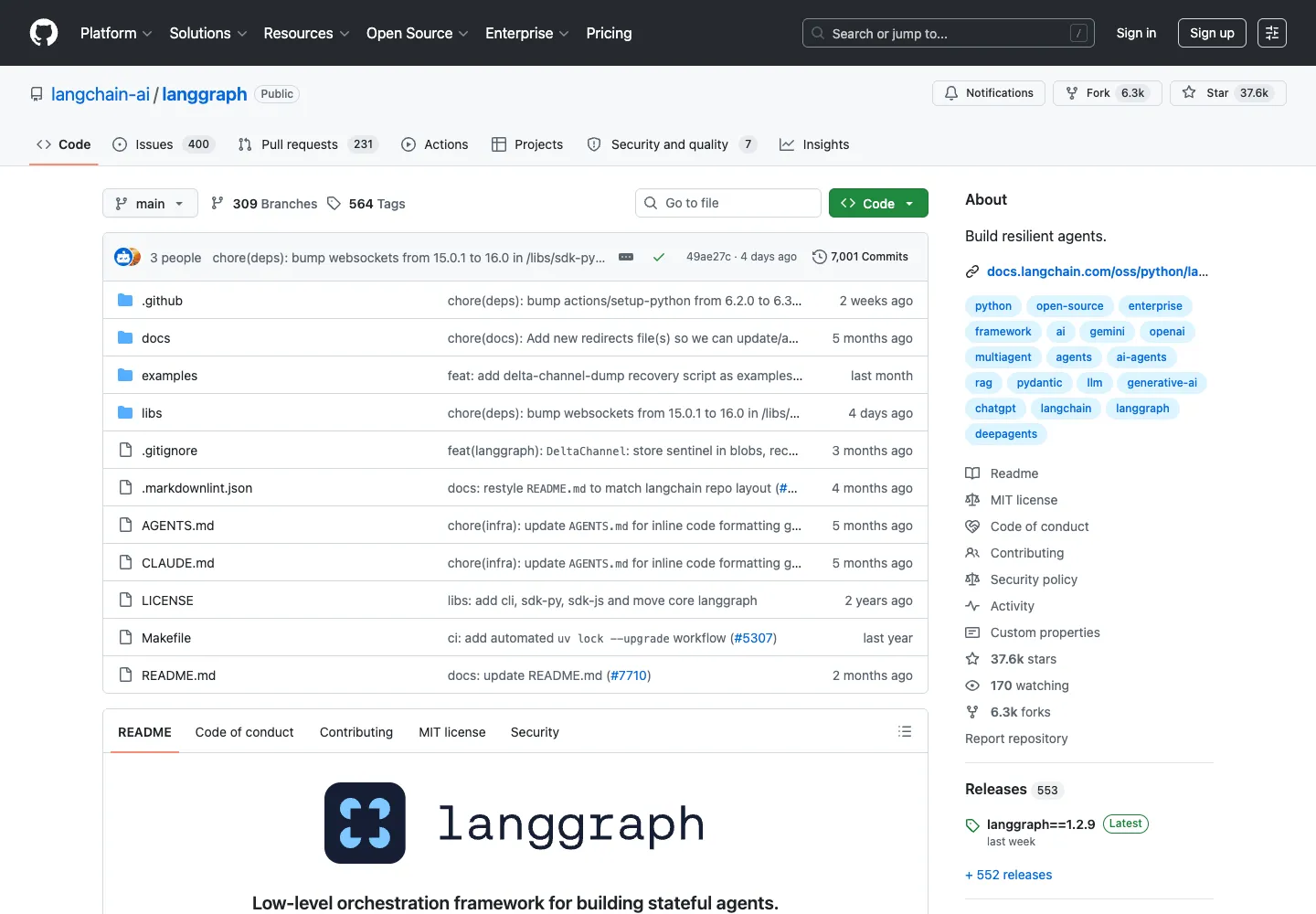
Task: Expand the Platform menu
Action: tap(116, 33)
